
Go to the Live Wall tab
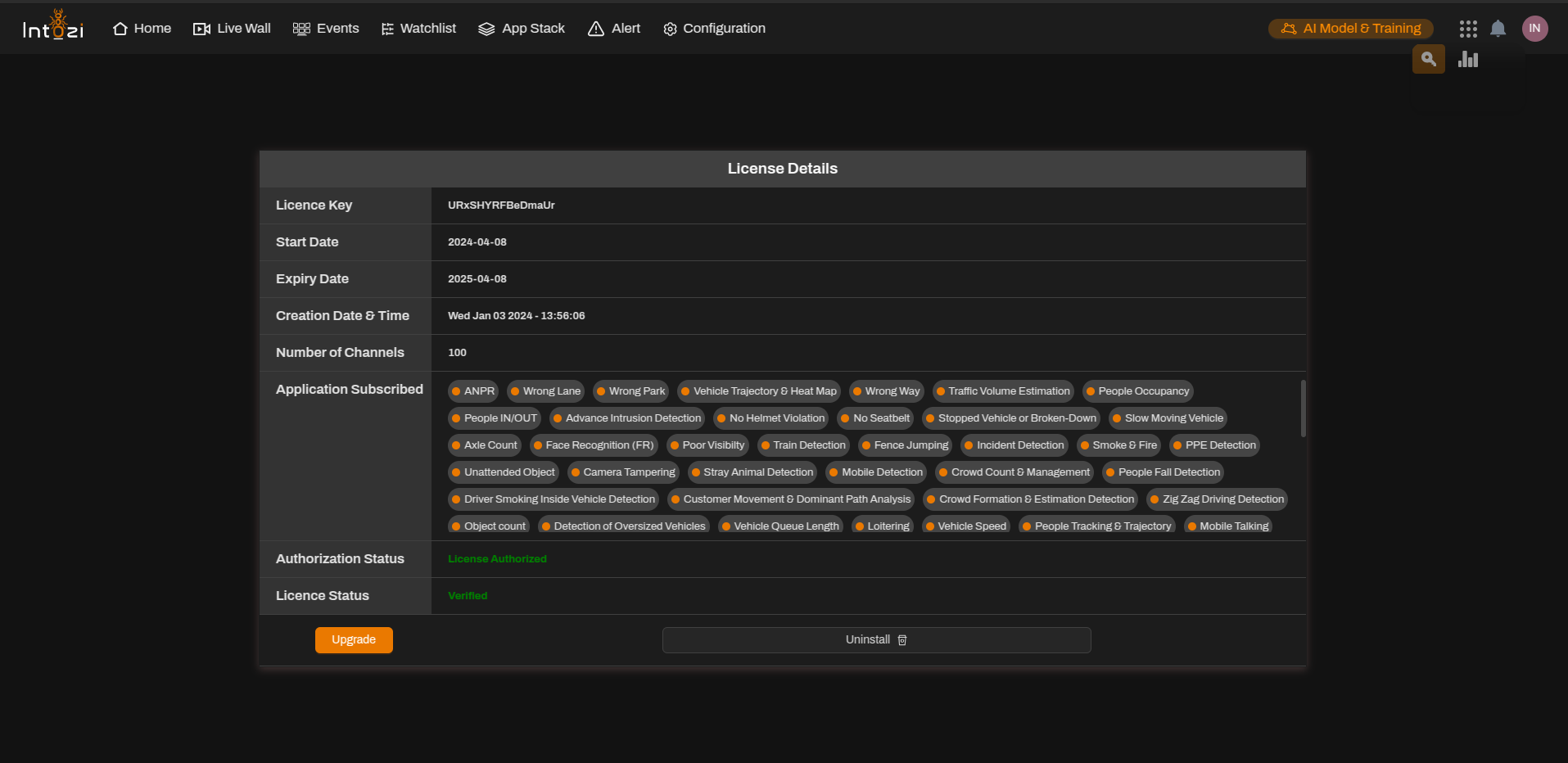[x=232, y=29]
